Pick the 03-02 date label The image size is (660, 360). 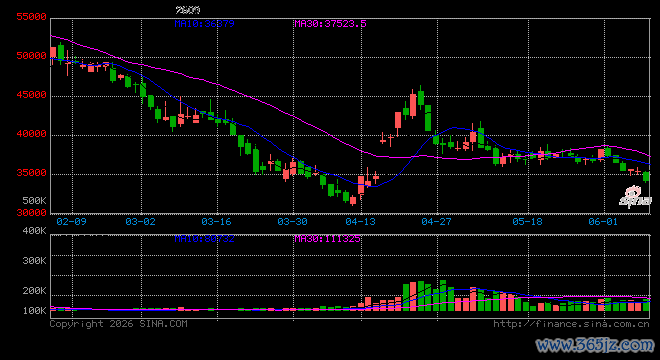140,221
